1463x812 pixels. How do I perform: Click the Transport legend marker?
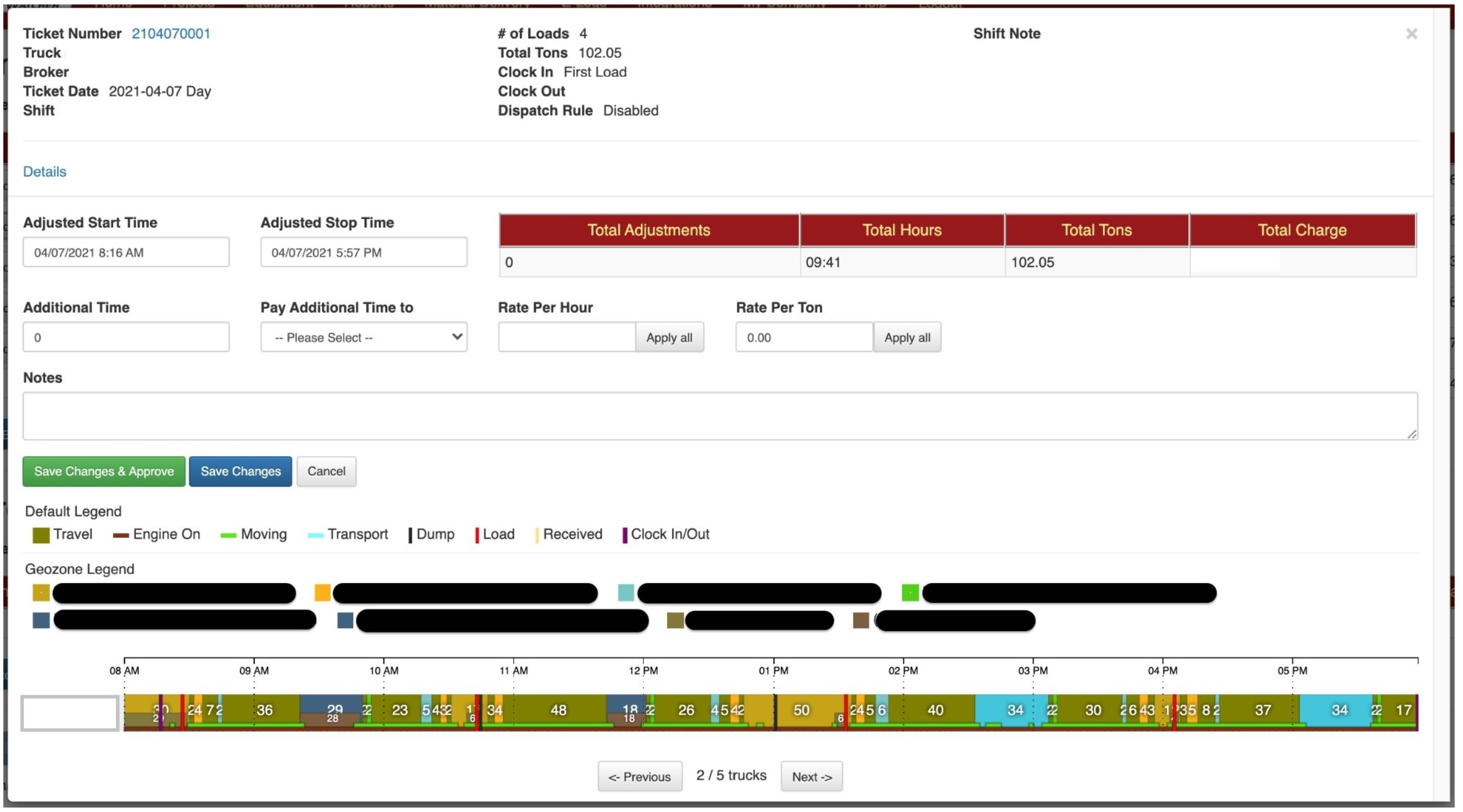[315, 536]
